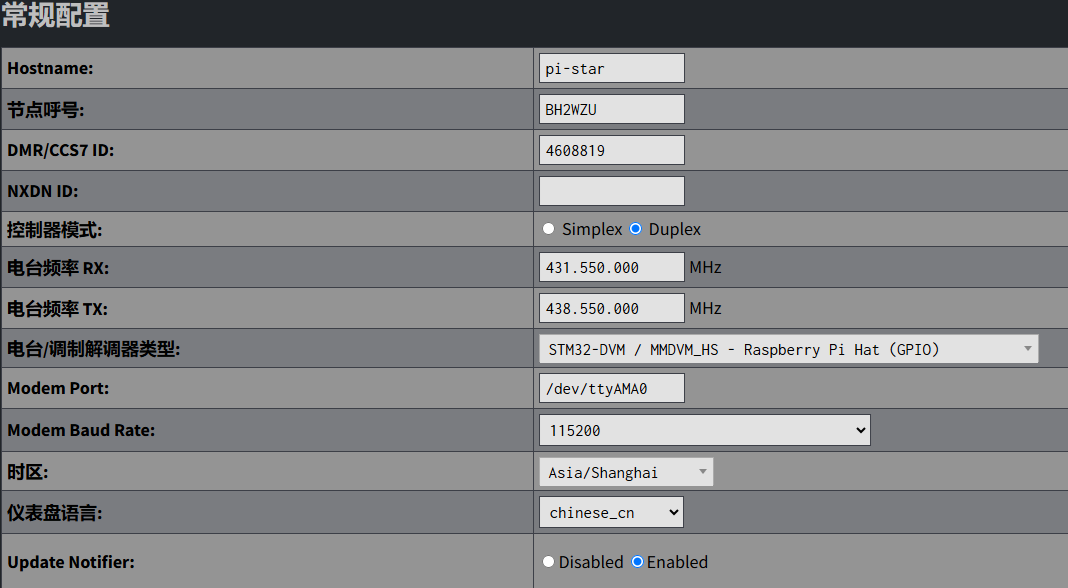Click the DMR/CCS7 ID input field
This screenshot has height=588, width=1068.
coord(611,150)
